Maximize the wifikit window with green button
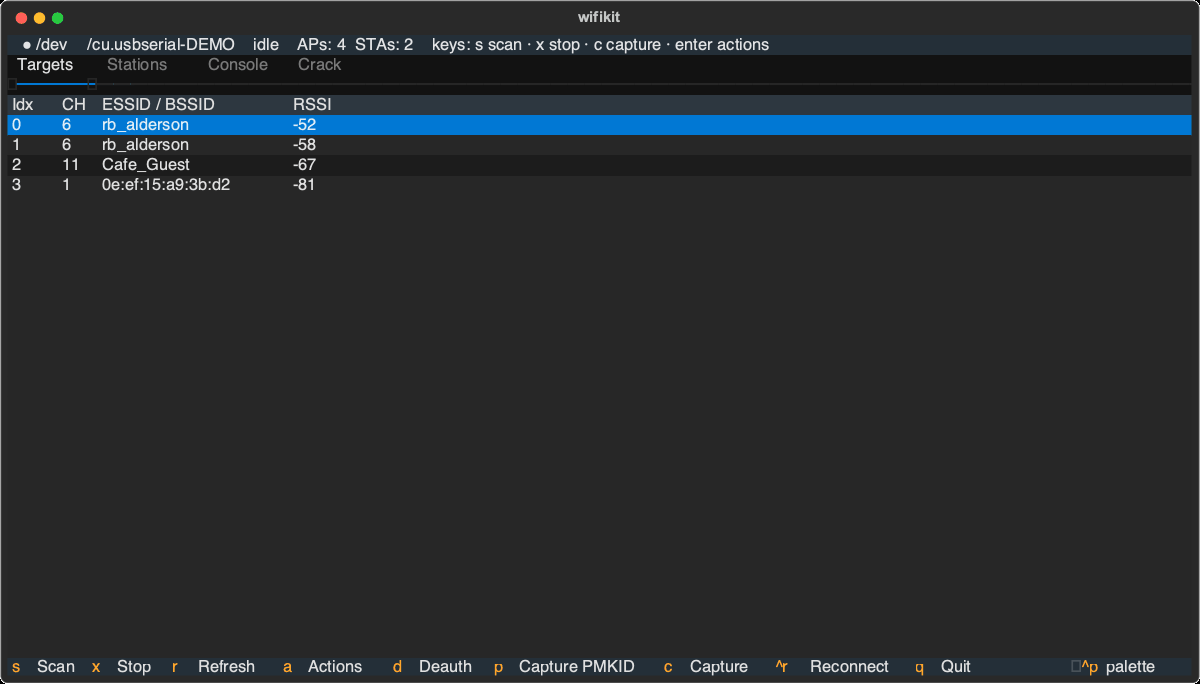This screenshot has height=684, width=1200. (57, 18)
